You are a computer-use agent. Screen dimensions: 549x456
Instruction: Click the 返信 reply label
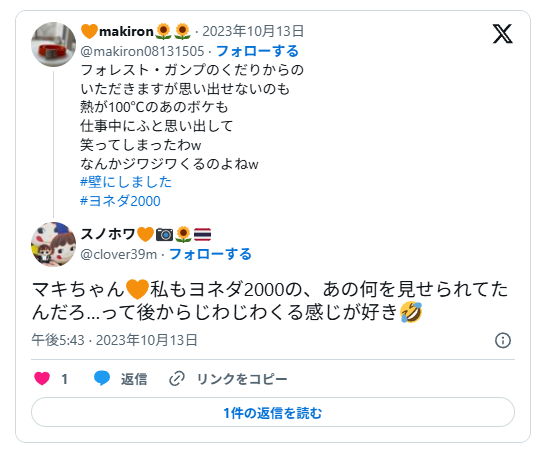pos(134,379)
